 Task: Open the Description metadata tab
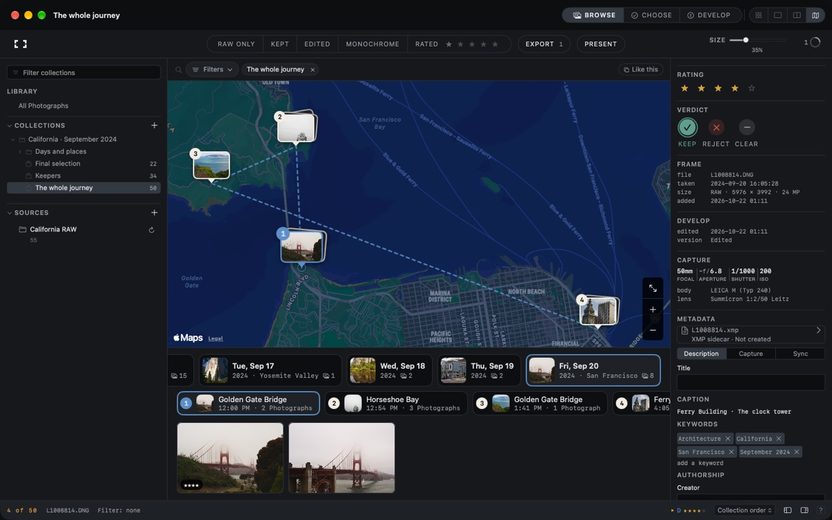[701, 354]
